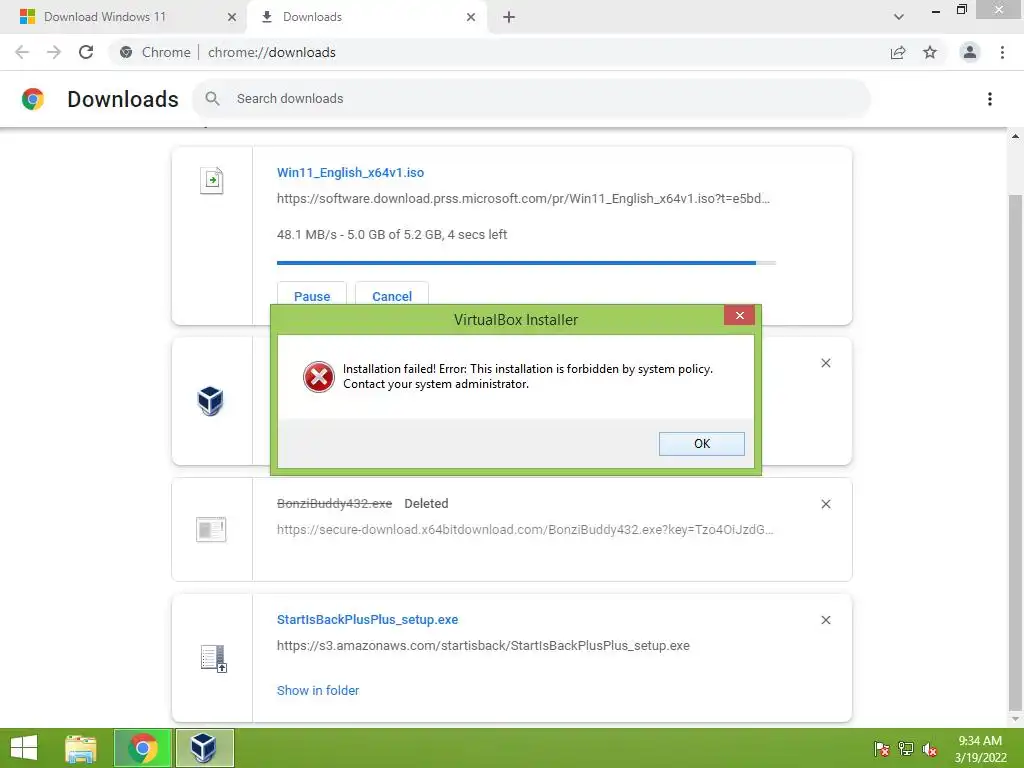Click the deleted BonziBuddy432.exe file name
Image resolution: width=1024 pixels, height=768 pixels.
pyautogui.click(x=334, y=504)
